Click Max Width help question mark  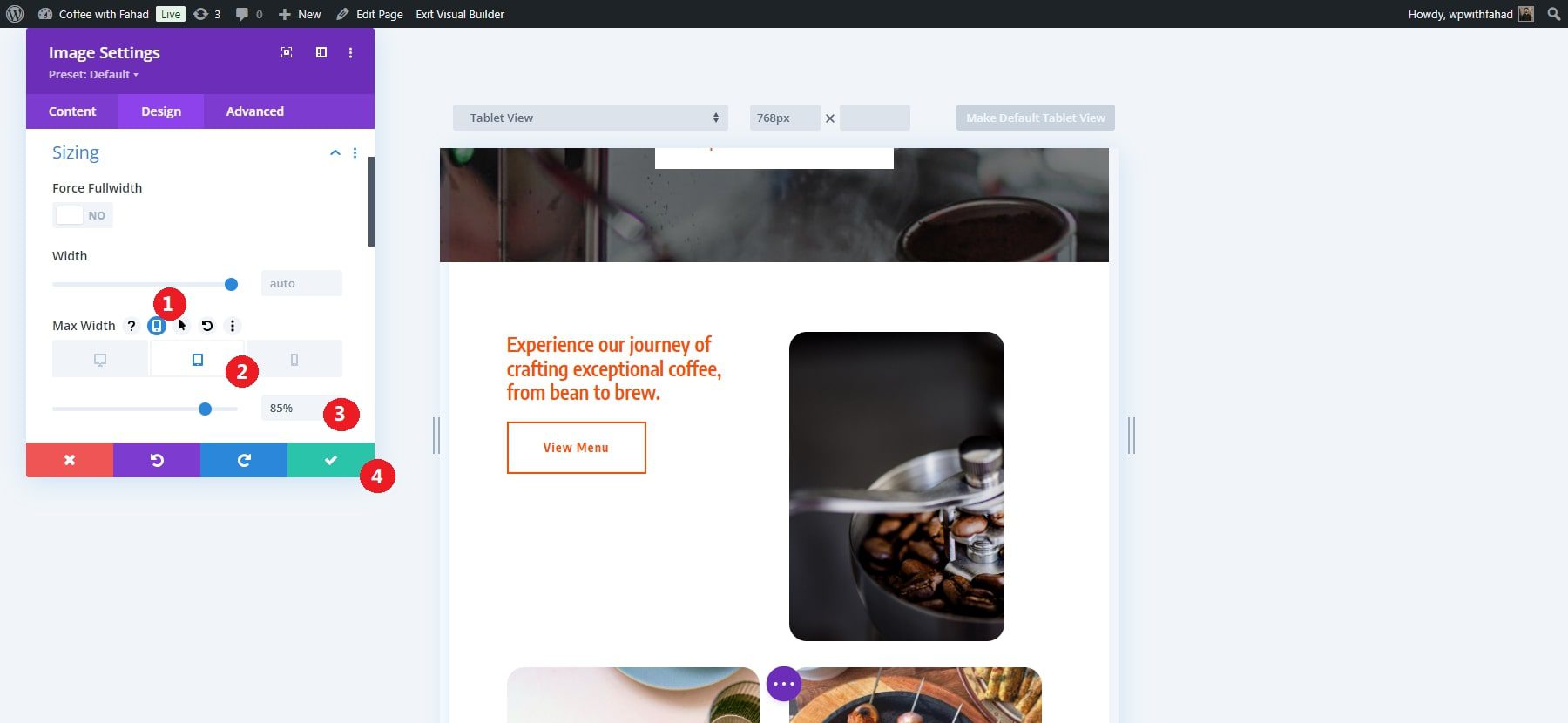132,326
